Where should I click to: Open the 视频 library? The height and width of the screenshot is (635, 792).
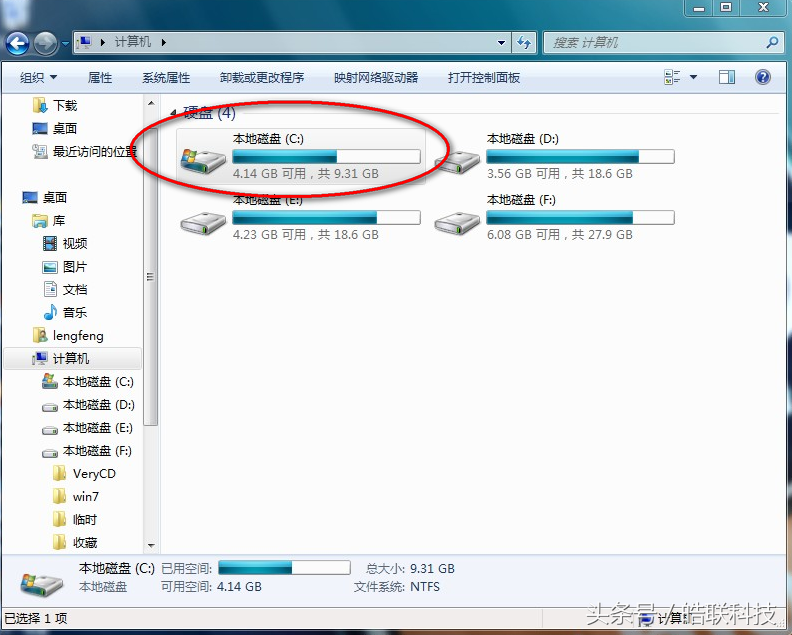pyautogui.click(x=65, y=243)
